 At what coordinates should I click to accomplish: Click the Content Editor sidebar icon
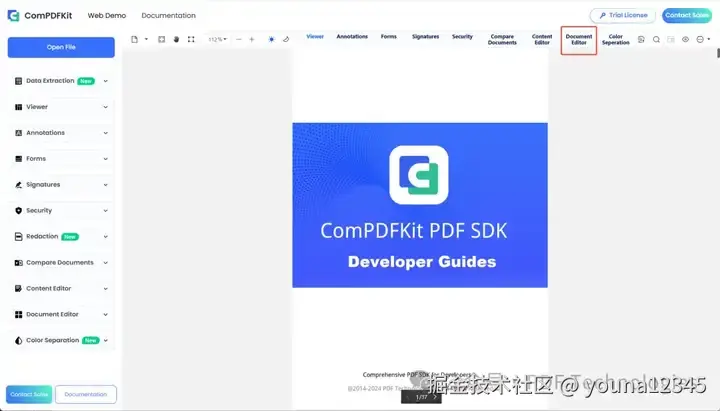[18, 289]
